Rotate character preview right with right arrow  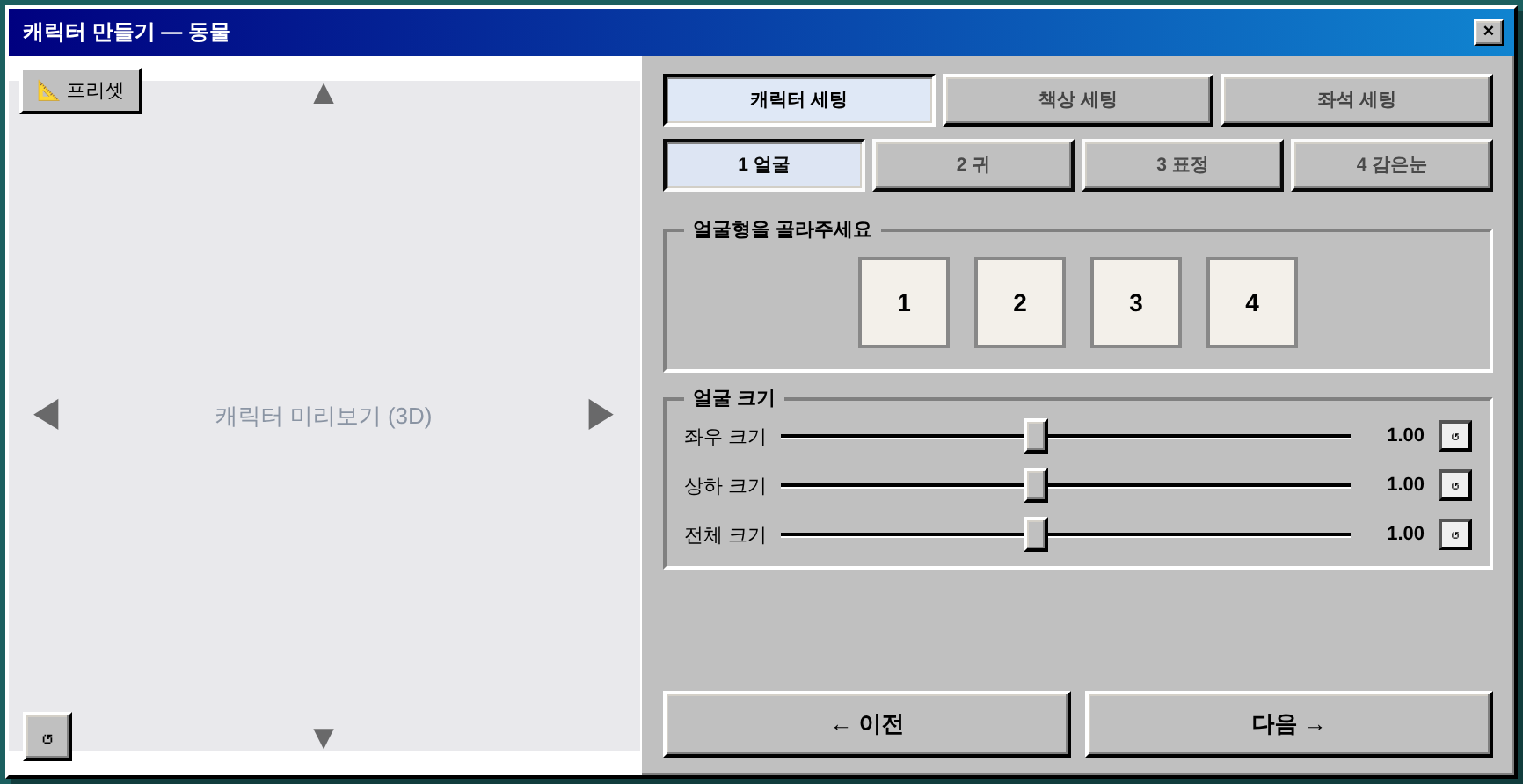click(x=601, y=415)
